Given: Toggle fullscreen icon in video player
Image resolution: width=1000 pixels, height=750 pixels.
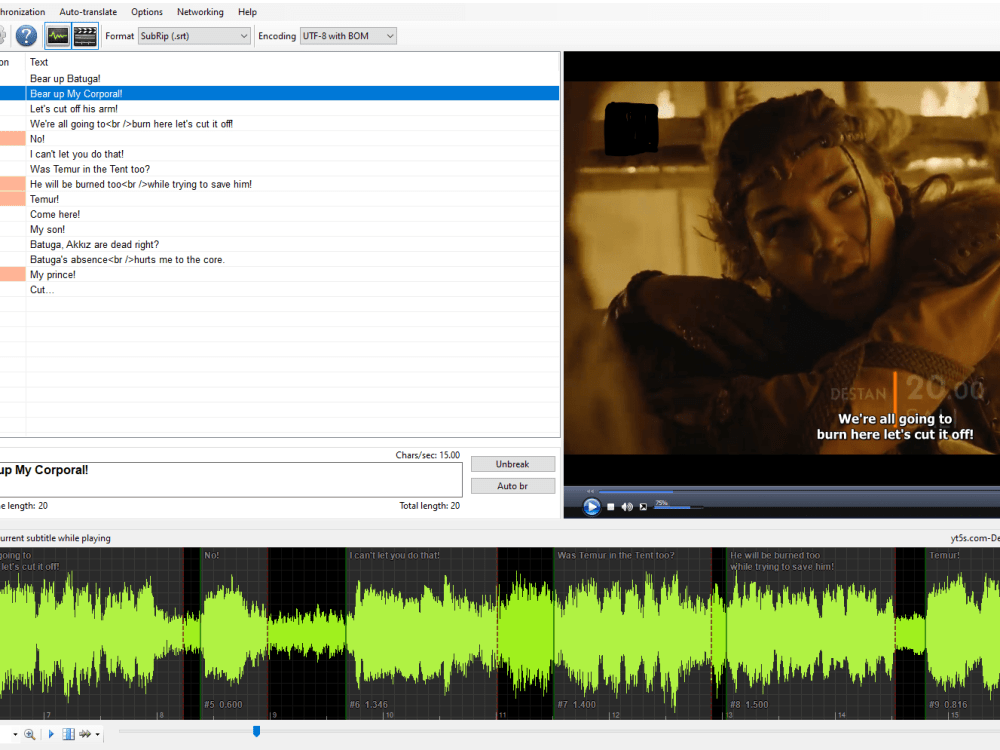Looking at the screenshot, I should pyautogui.click(x=643, y=506).
